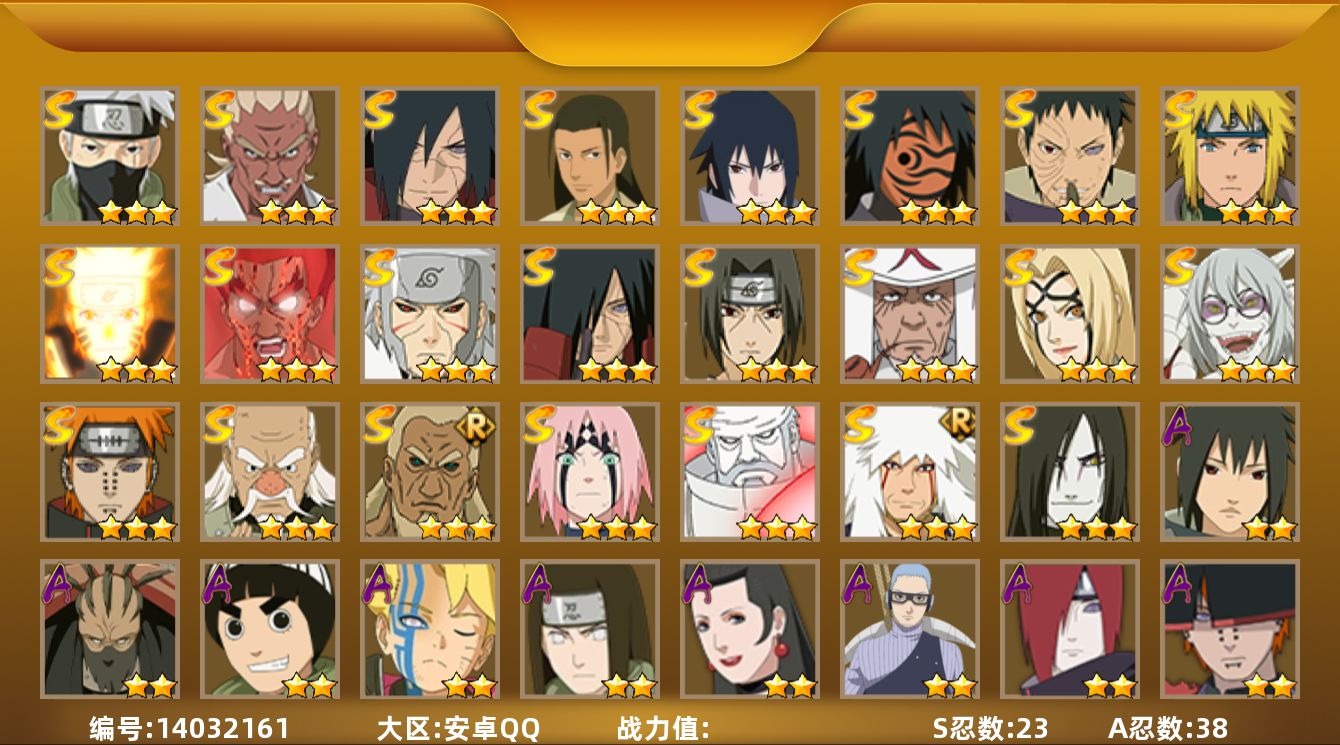The height and width of the screenshot is (745, 1340).
Task: Select the woman with red earrings card
Action: click(750, 629)
